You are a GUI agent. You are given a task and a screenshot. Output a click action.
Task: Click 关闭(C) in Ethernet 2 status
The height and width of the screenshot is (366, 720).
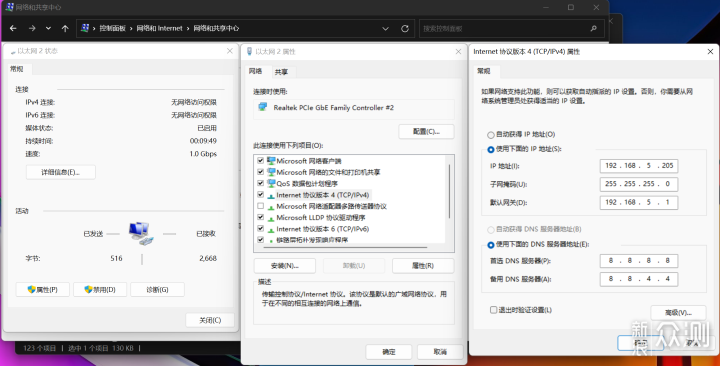pyautogui.click(x=210, y=320)
